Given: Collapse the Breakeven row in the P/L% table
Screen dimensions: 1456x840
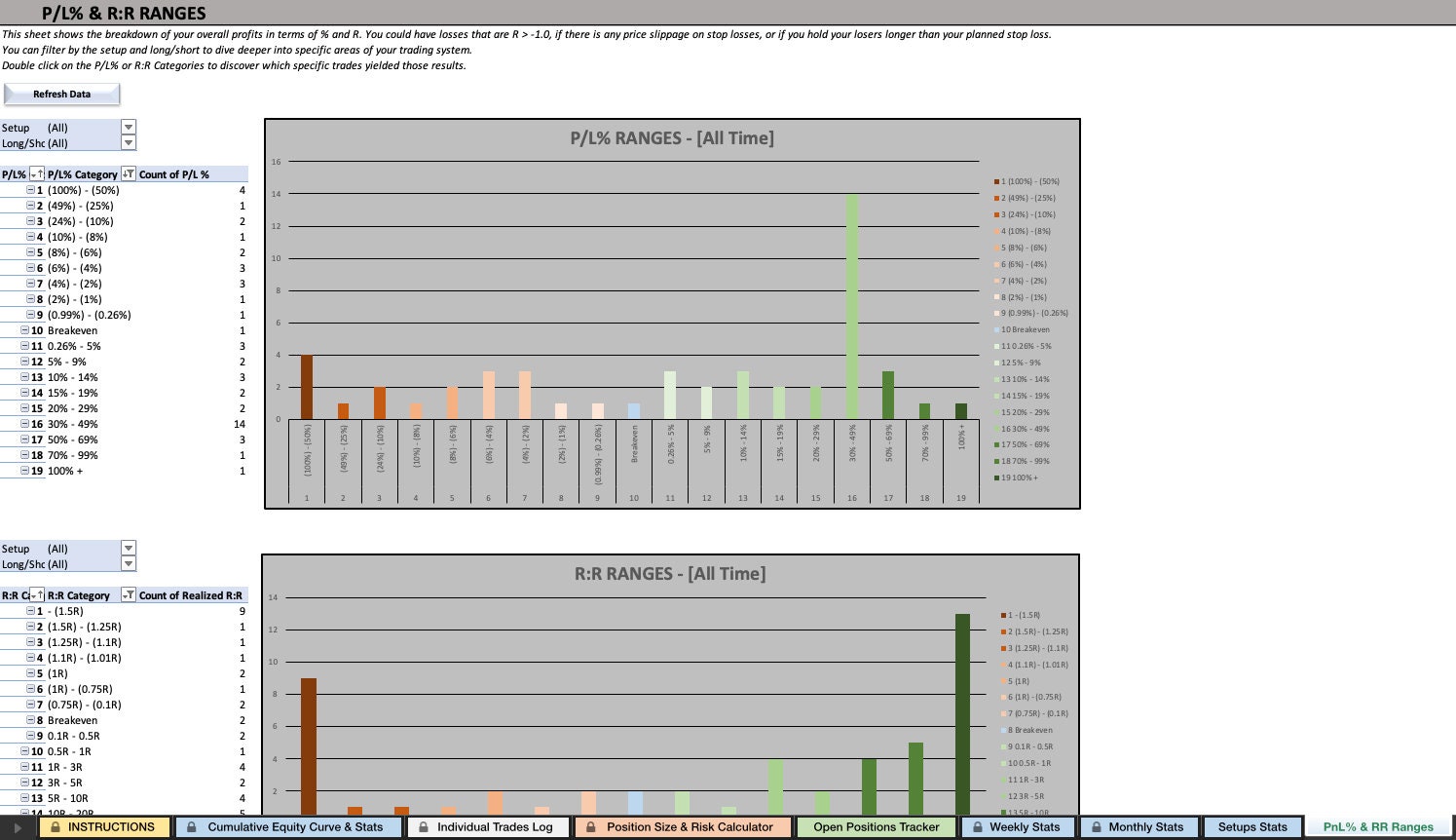Looking at the screenshot, I should (23, 330).
